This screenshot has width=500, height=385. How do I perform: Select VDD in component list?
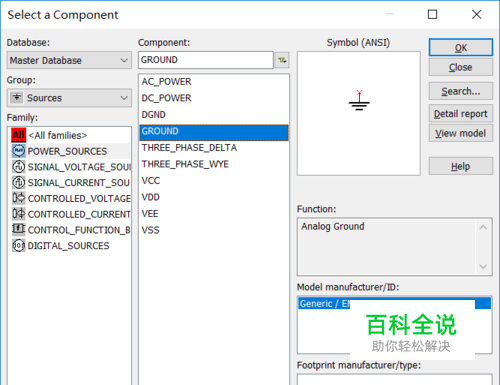(x=214, y=197)
